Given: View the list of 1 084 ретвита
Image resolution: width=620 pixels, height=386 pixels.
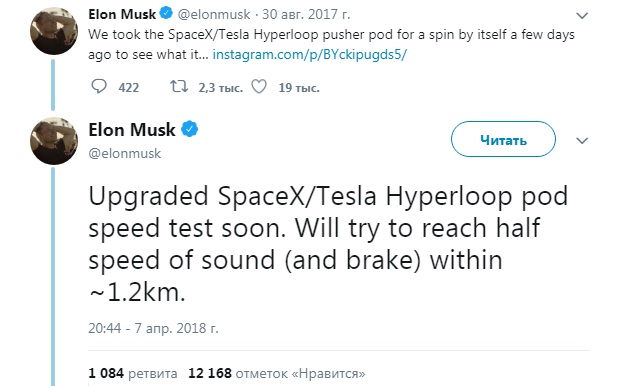Looking at the screenshot, I should point(133,373).
